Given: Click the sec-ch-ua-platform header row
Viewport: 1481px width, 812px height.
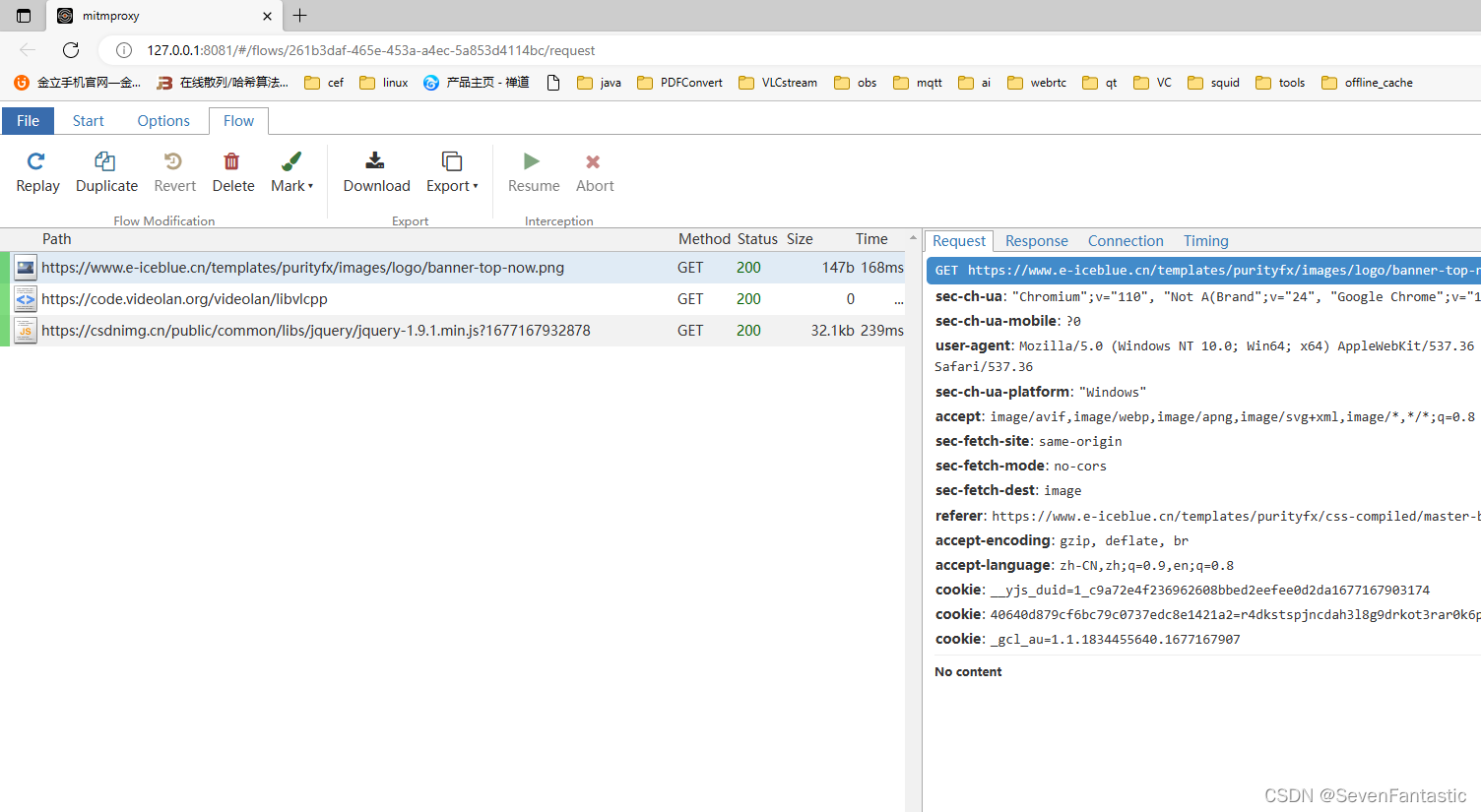Looking at the screenshot, I should [1041, 392].
